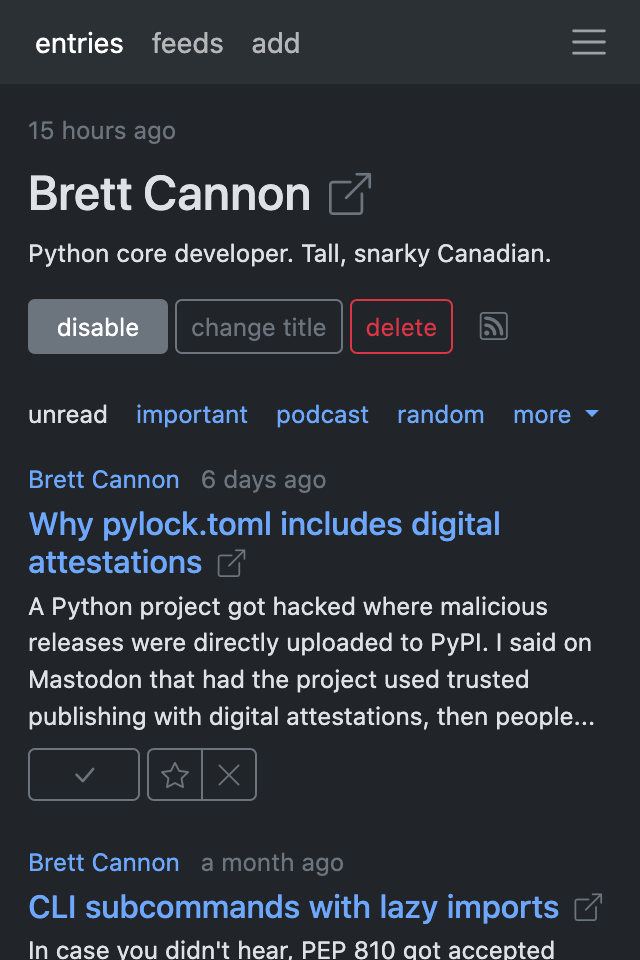Click the RSS feed icon
Screen dimensions: 640x960
[492, 326]
